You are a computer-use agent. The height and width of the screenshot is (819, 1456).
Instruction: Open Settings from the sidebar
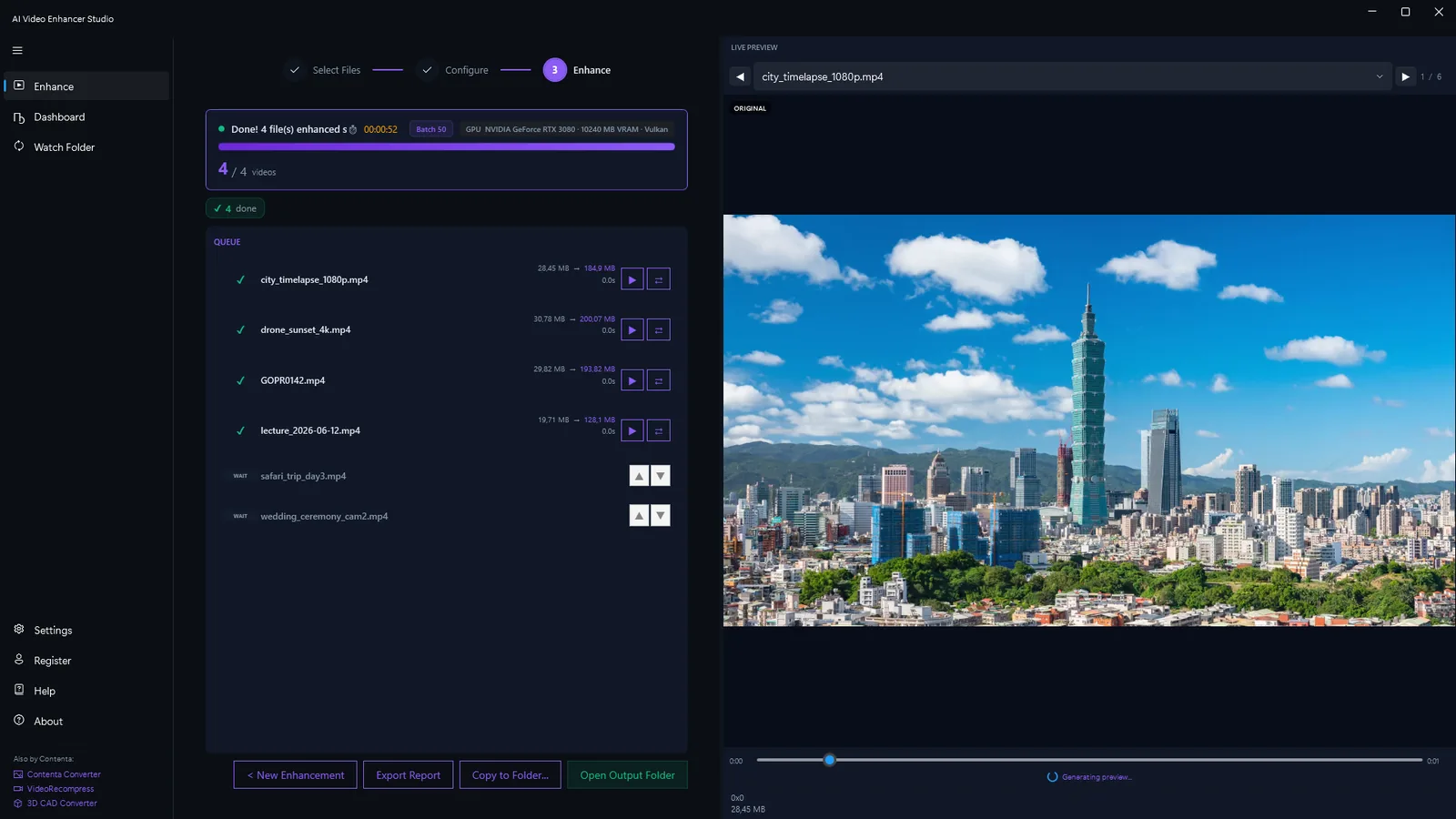coord(86,630)
